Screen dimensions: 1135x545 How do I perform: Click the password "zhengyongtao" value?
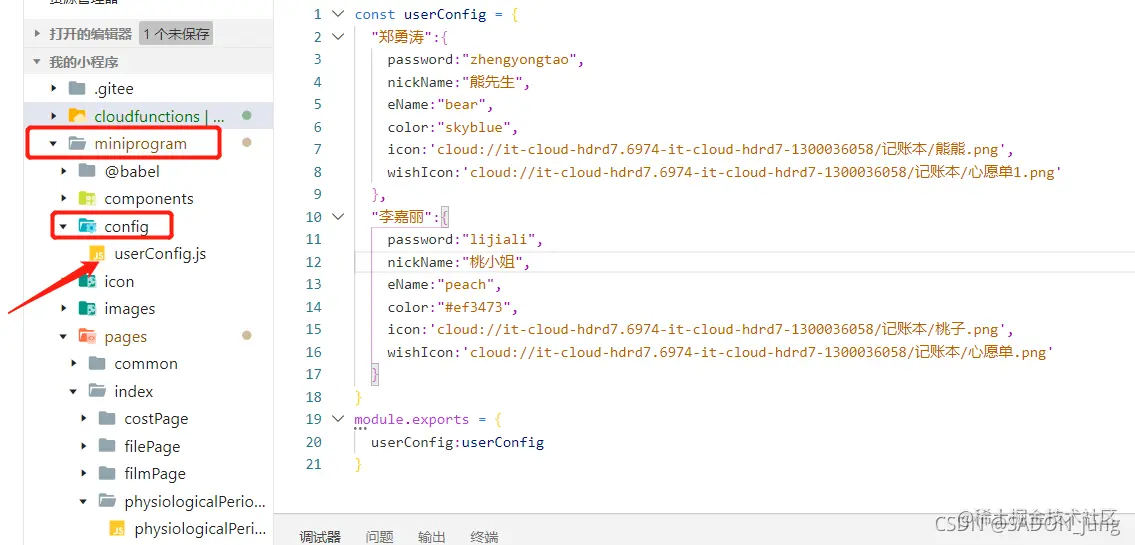[520, 59]
